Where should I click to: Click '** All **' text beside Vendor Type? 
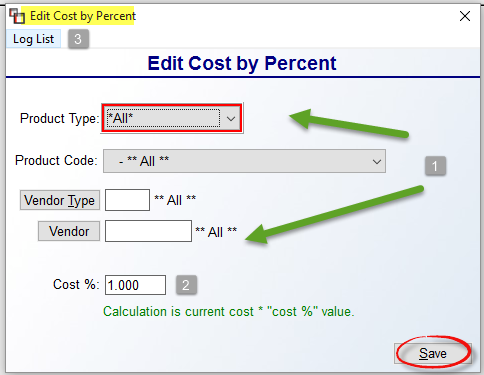[175, 200]
